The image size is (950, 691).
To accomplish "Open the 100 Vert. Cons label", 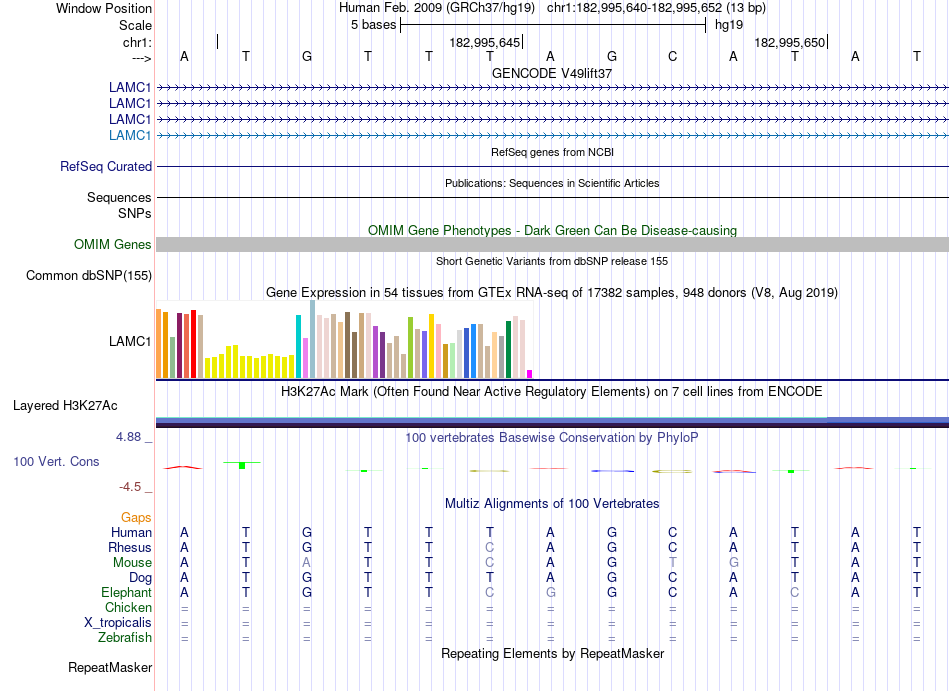I will pyautogui.click(x=56, y=461).
